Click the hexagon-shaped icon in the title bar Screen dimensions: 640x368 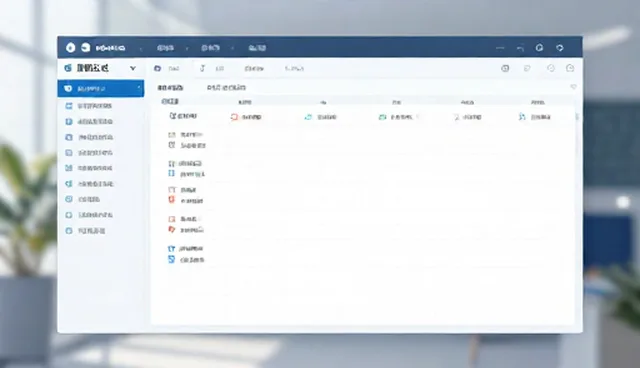click(539, 47)
